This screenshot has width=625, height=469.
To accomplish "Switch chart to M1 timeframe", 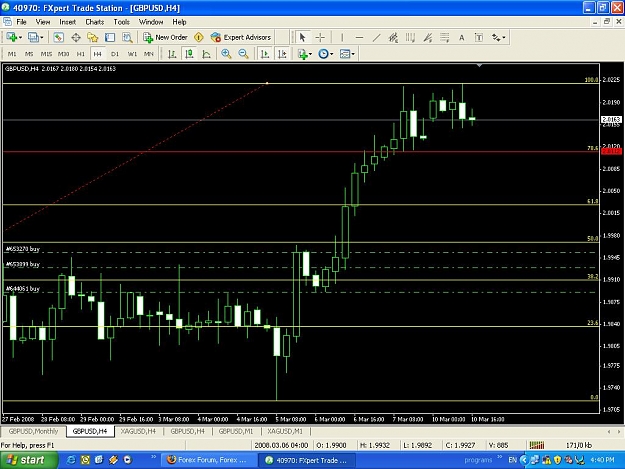I will coord(12,54).
